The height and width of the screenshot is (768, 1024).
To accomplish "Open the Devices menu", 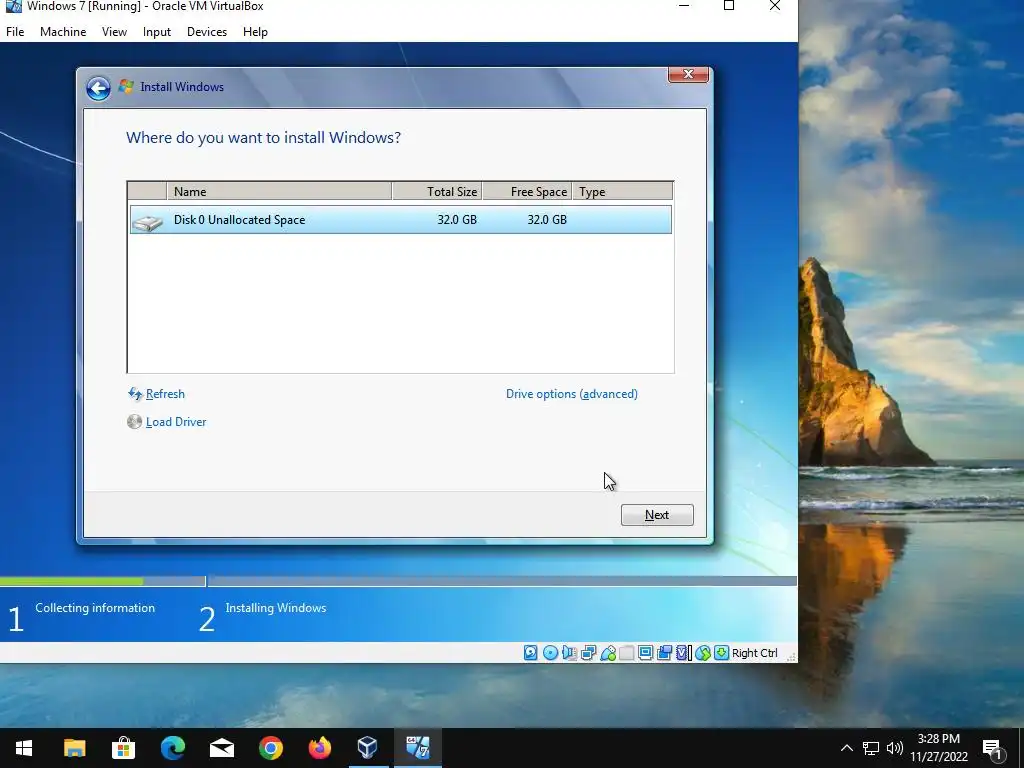I will [207, 32].
